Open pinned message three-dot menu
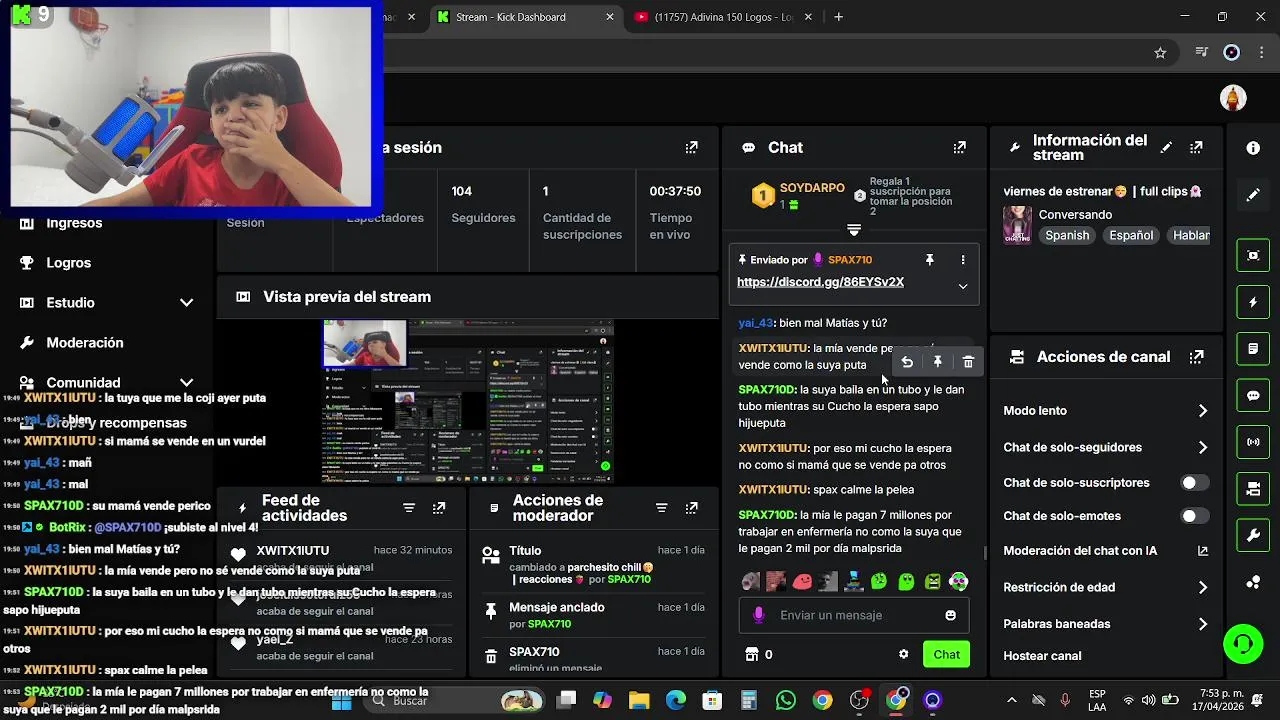The image size is (1280, 720). point(963,260)
